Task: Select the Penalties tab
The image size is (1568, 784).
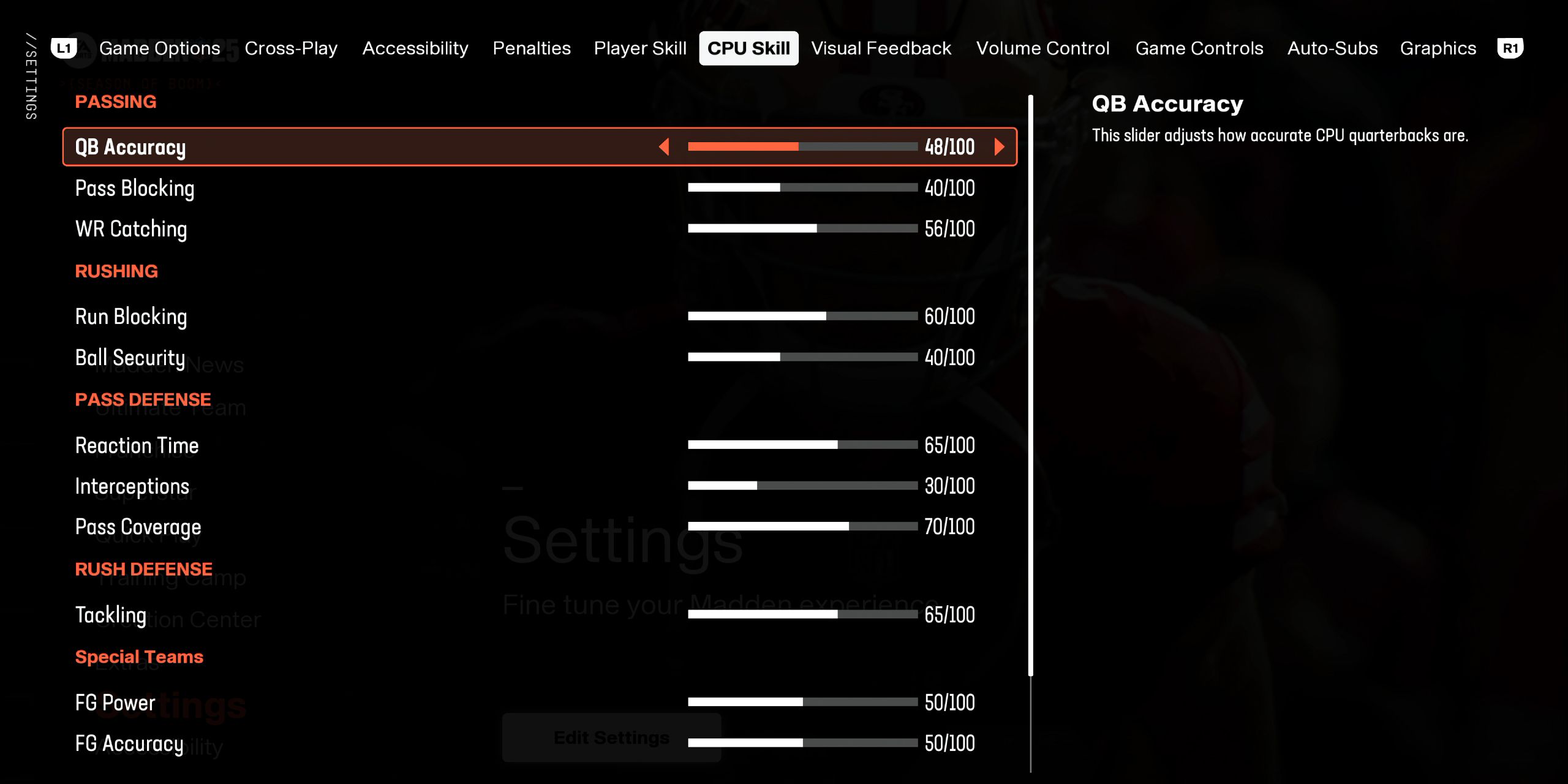Action: coord(531,48)
